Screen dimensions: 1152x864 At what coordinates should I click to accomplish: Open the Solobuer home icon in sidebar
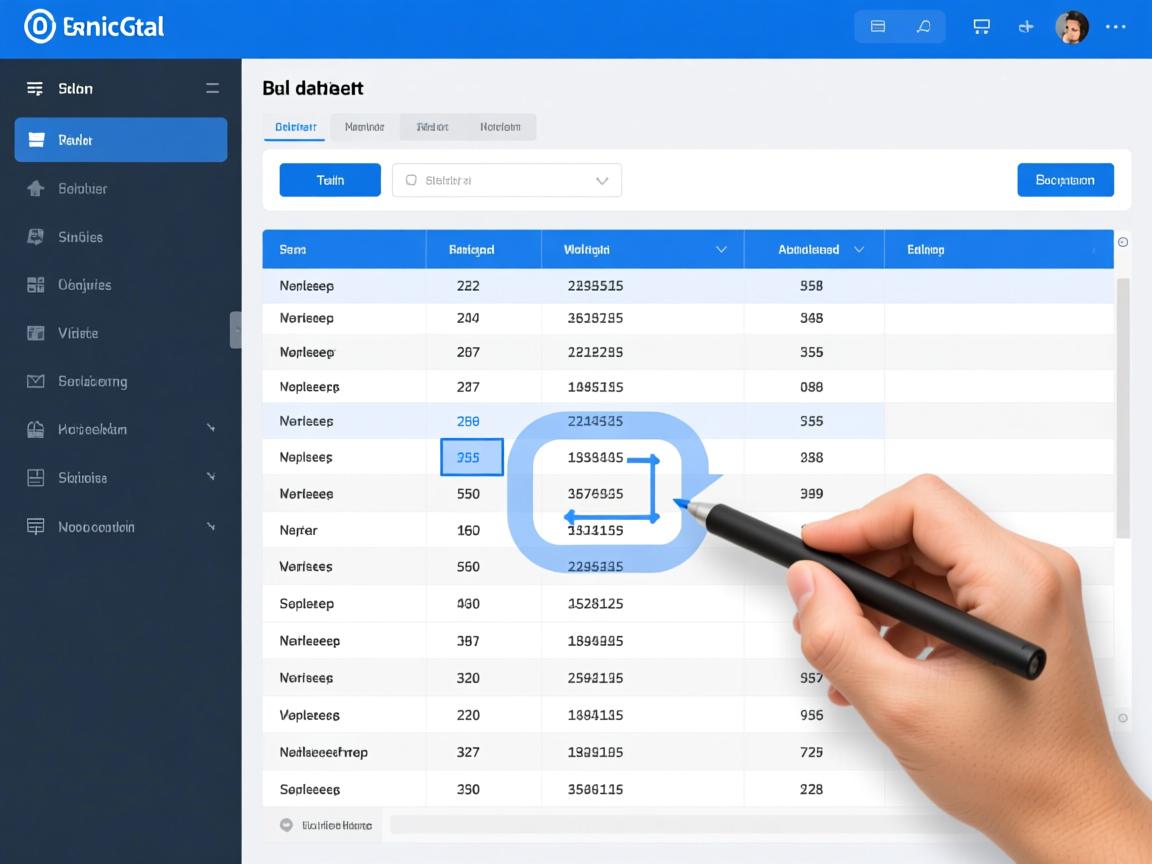pyautogui.click(x=36, y=188)
